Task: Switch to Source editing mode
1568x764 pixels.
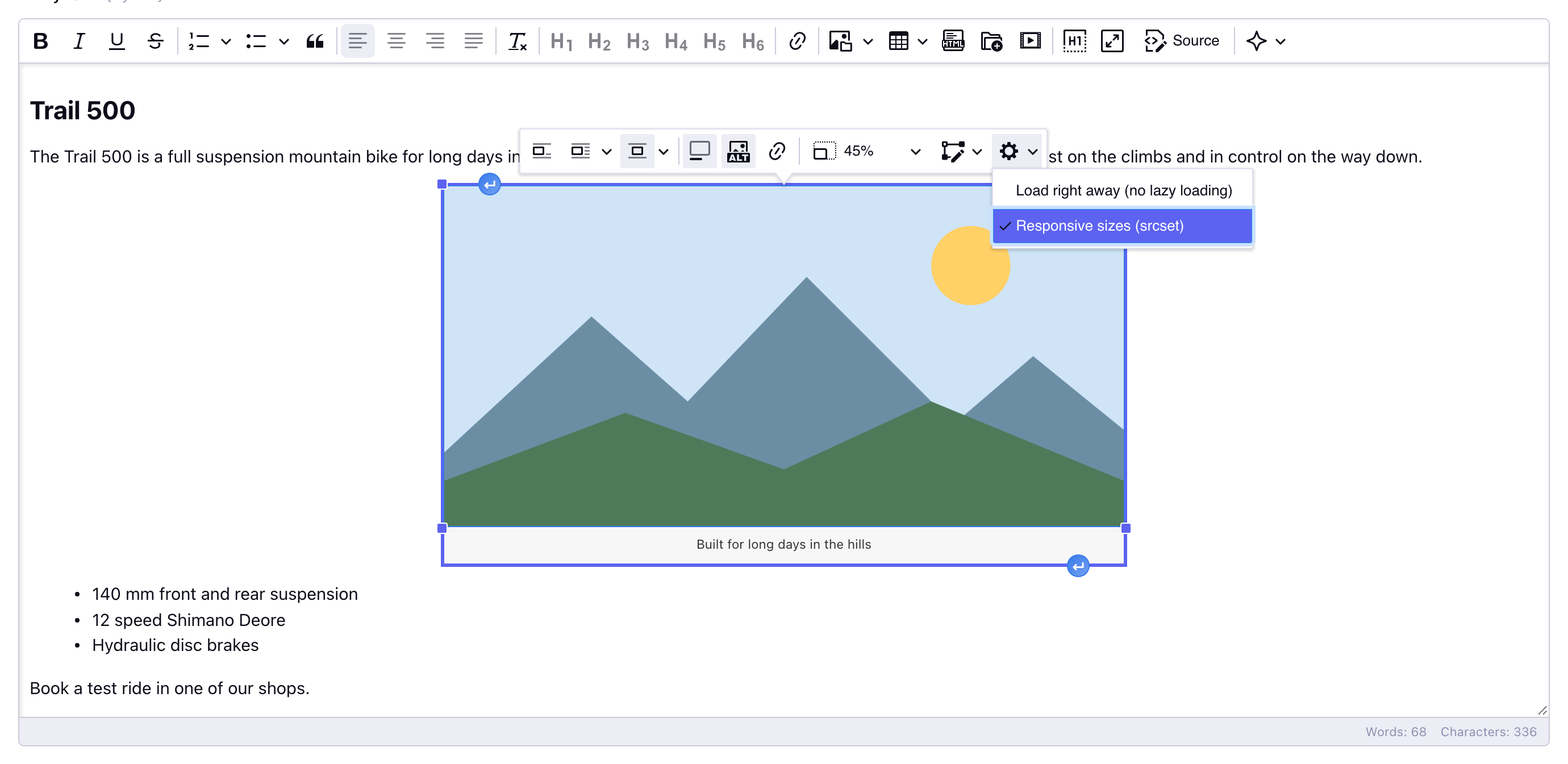Action: 1181,41
